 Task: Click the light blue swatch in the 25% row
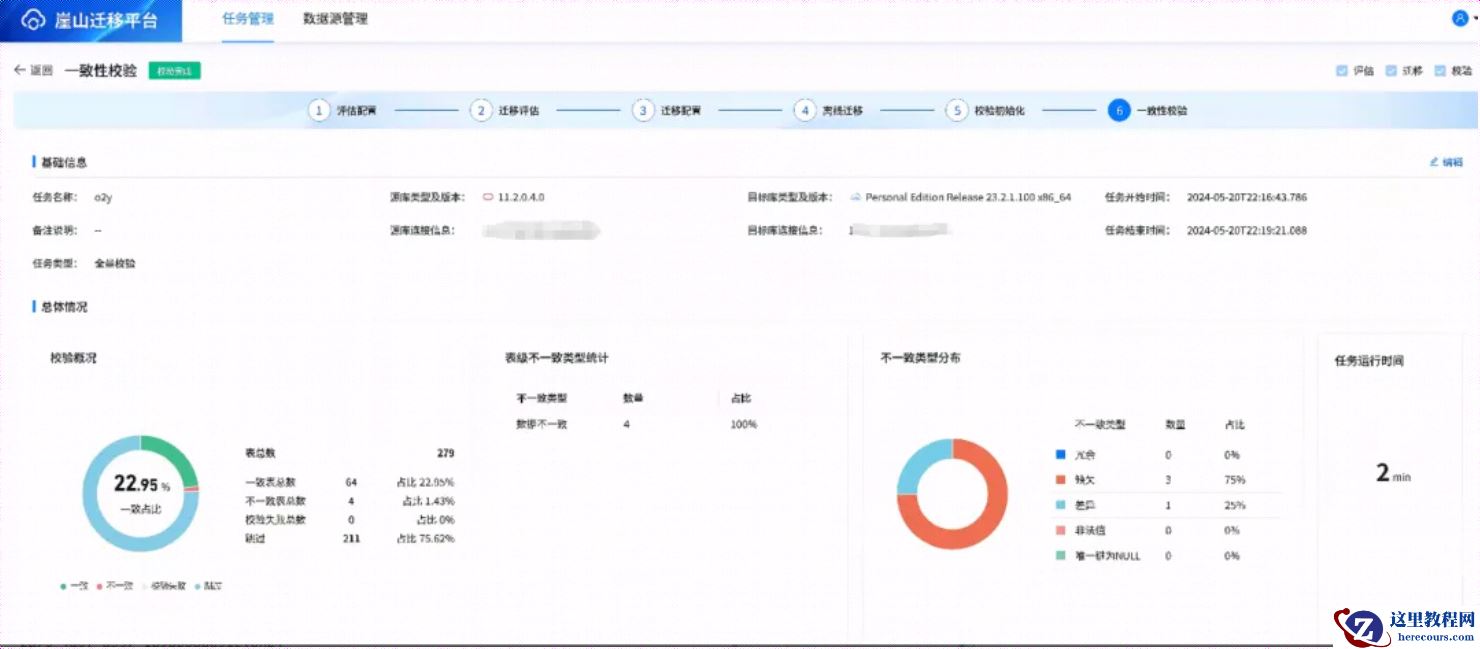[1061, 505]
